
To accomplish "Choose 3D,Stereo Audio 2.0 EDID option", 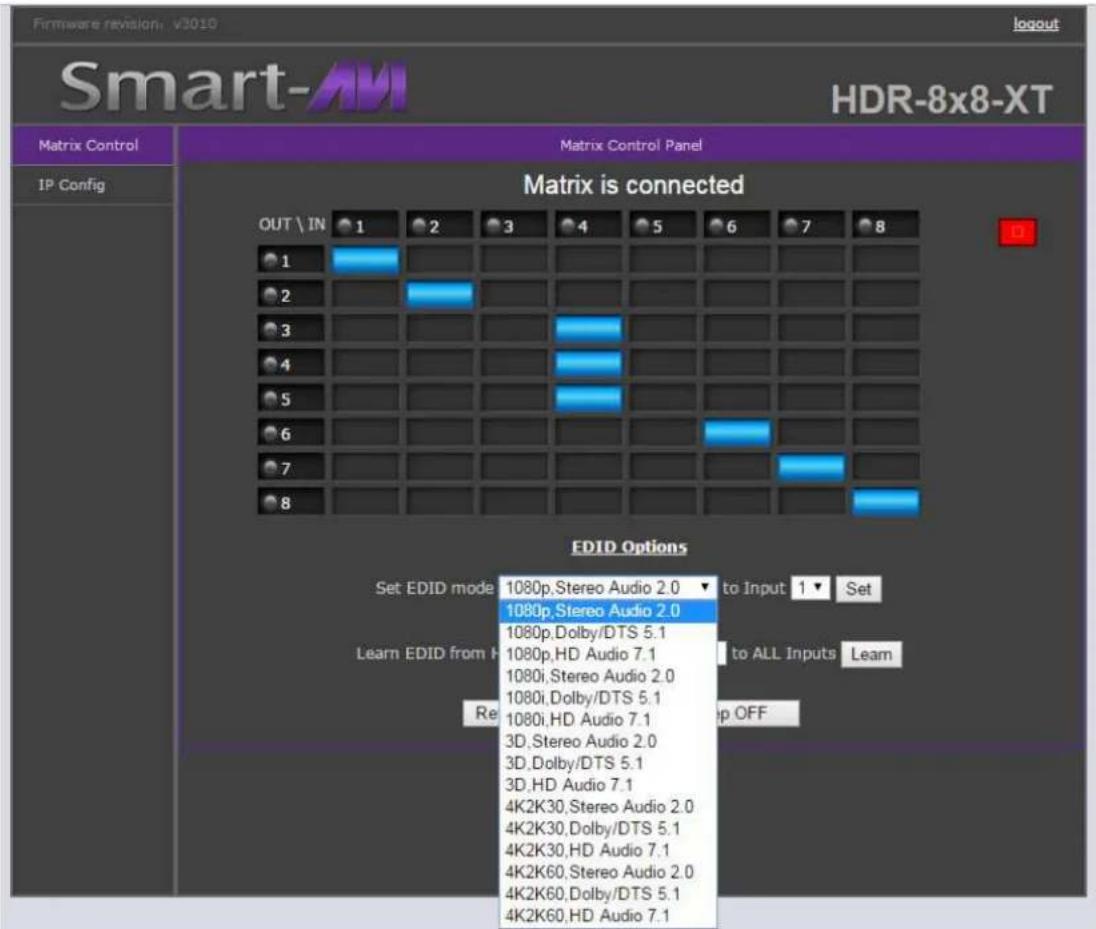I will tap(607, 741).
